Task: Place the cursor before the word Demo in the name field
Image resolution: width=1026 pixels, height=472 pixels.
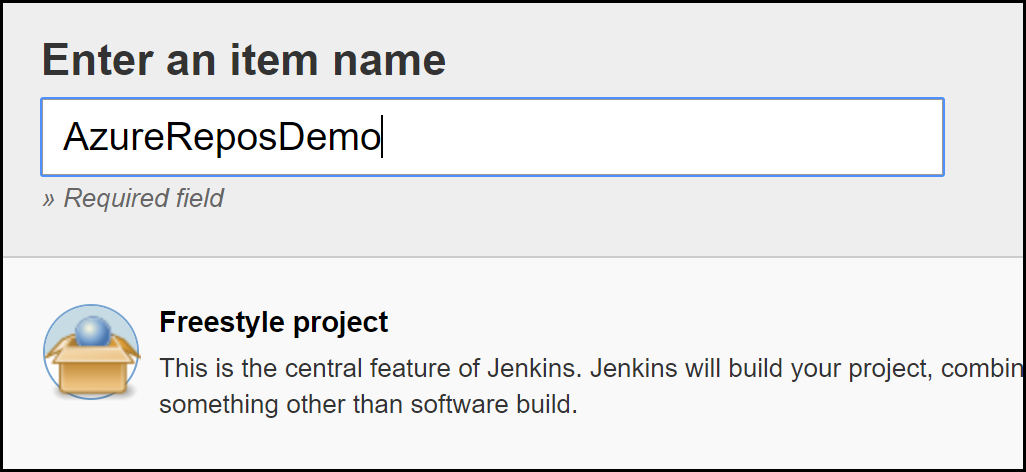Action: tap(277, 137)
